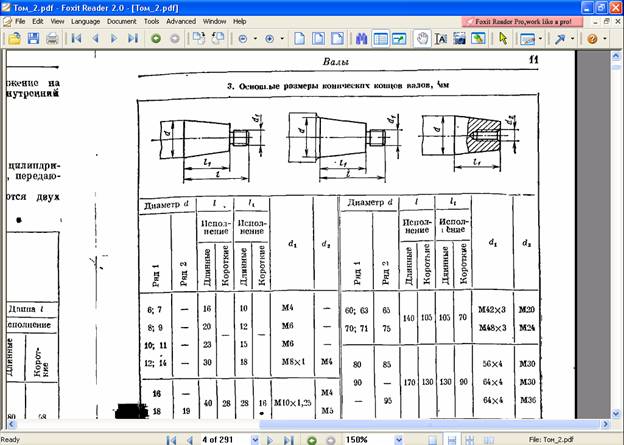Expand the zoom in dropdown arrow
The height and width of the screenshot is (445, 624).
click(281, 39)
